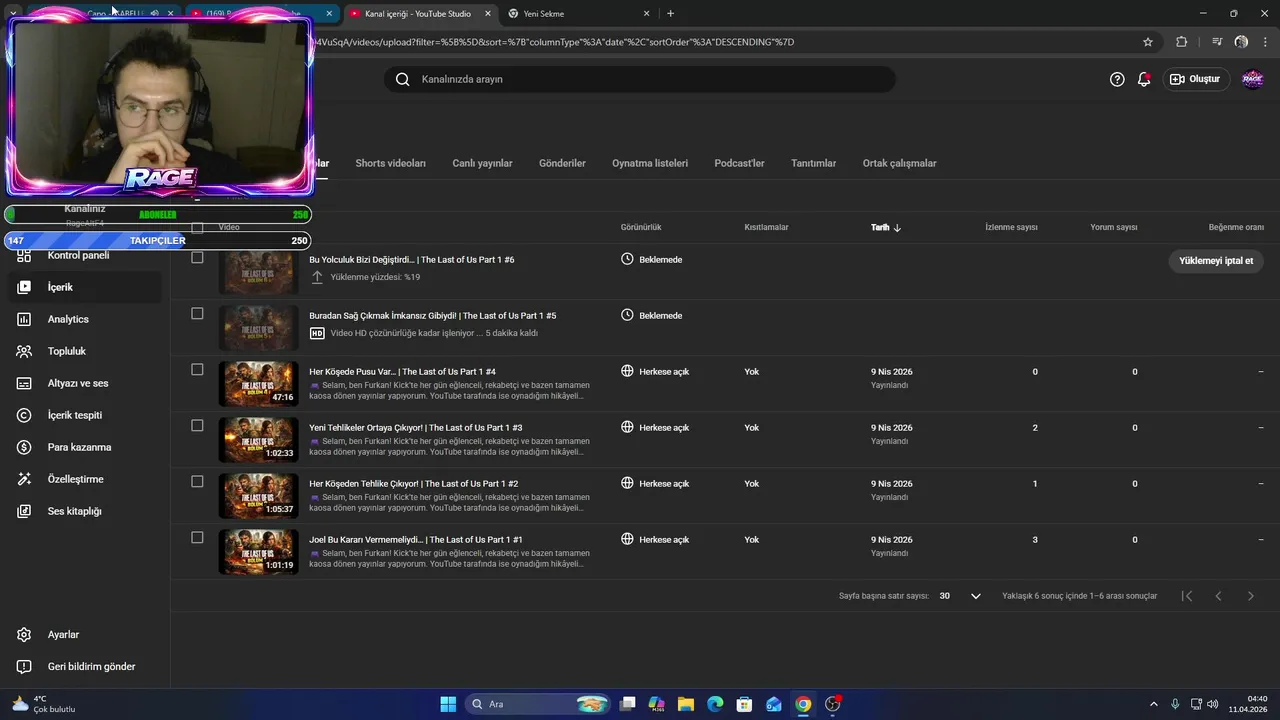This screenshot has width=1280, height=720.
Task: Open Chrome tab search dropdown
Action: tap(13, 13)
